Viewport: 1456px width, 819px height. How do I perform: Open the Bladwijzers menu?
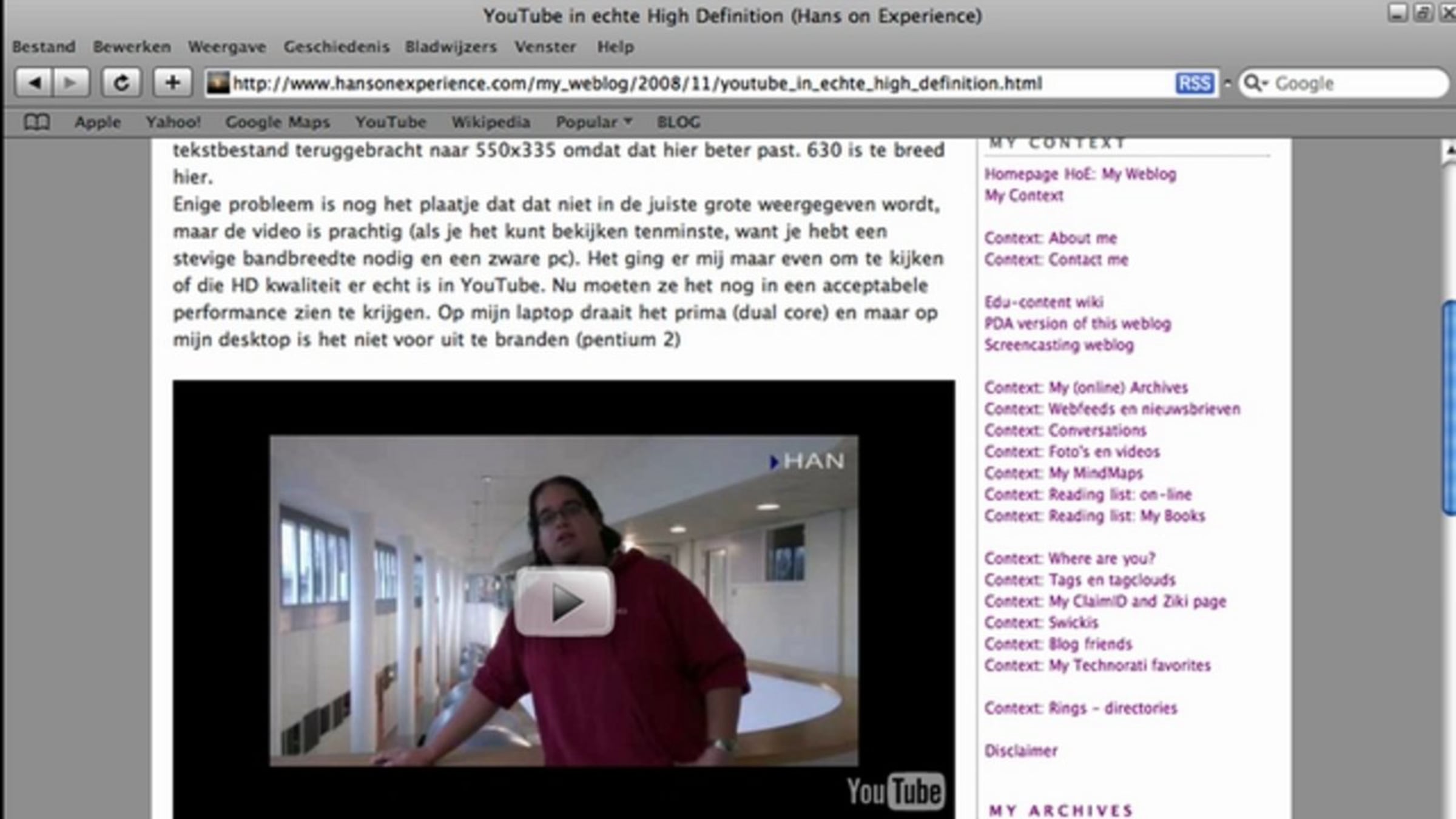pyautogui.click(x=451, y=47)
